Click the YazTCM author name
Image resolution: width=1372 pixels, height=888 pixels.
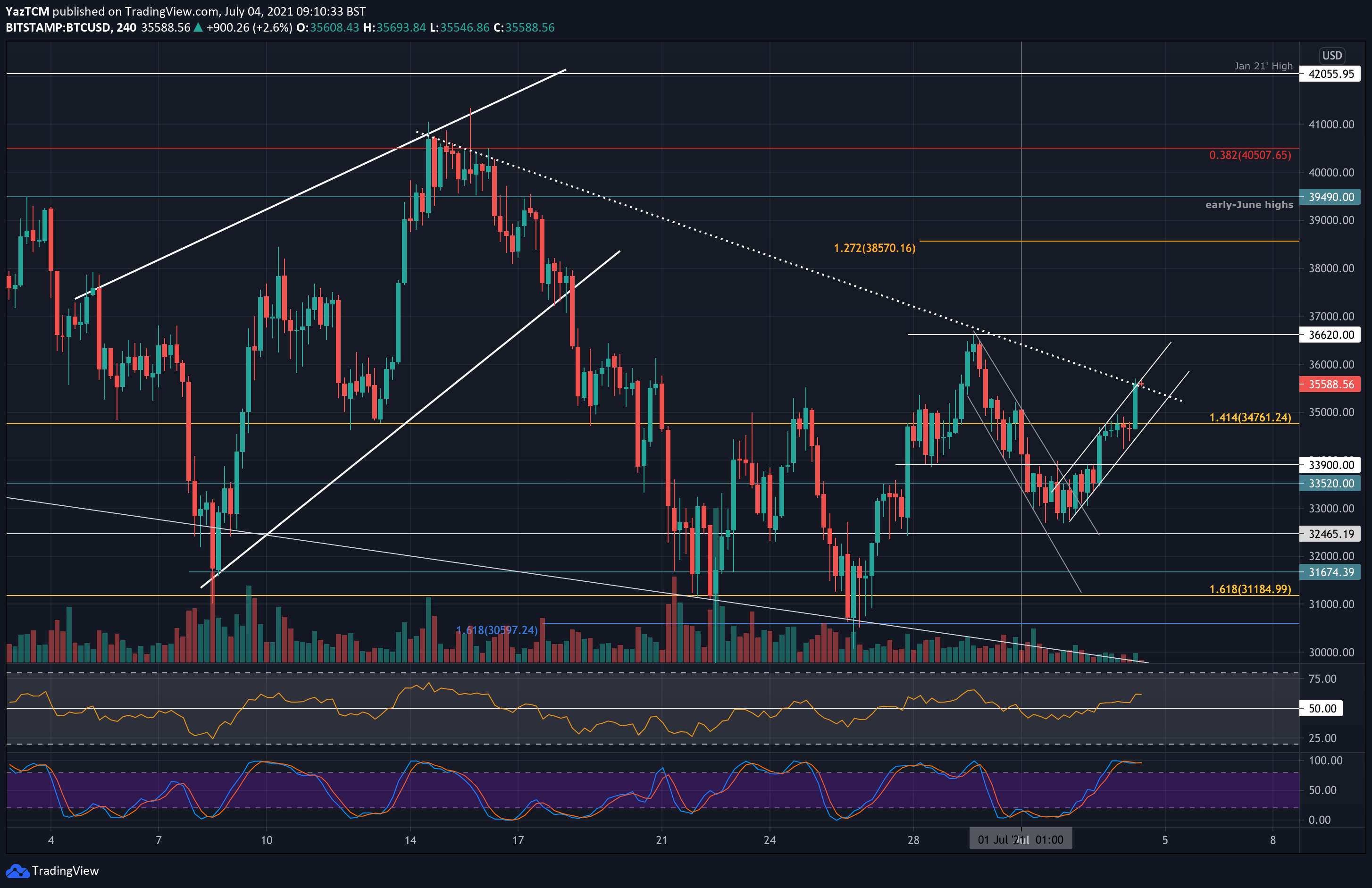coord(28,11)
